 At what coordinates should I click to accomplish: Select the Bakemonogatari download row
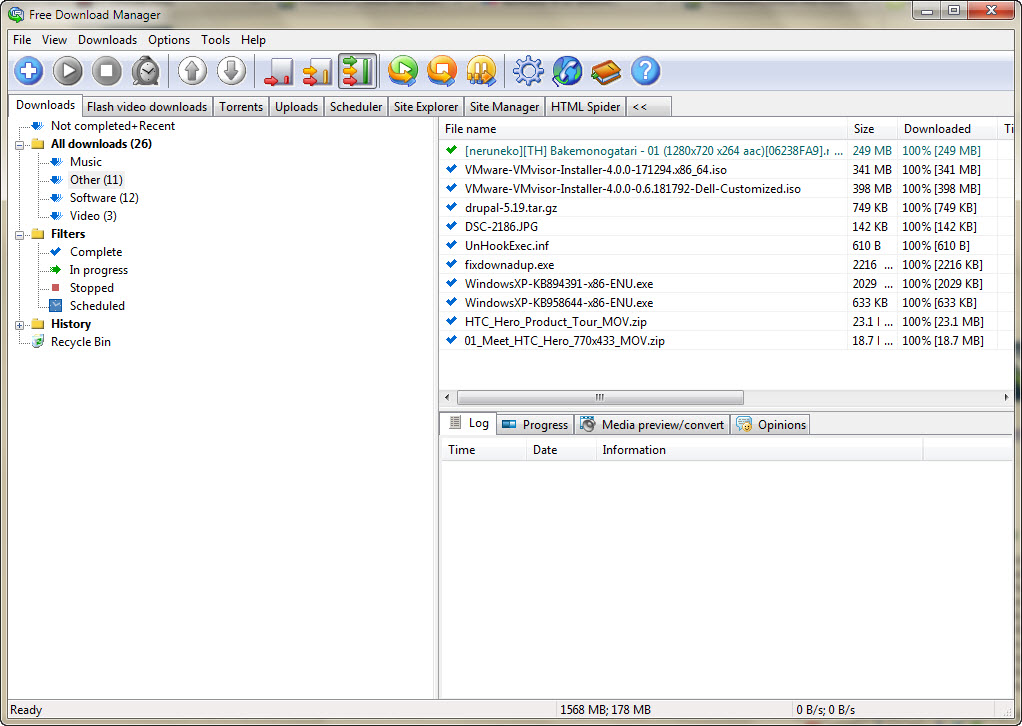coord(726,151)
